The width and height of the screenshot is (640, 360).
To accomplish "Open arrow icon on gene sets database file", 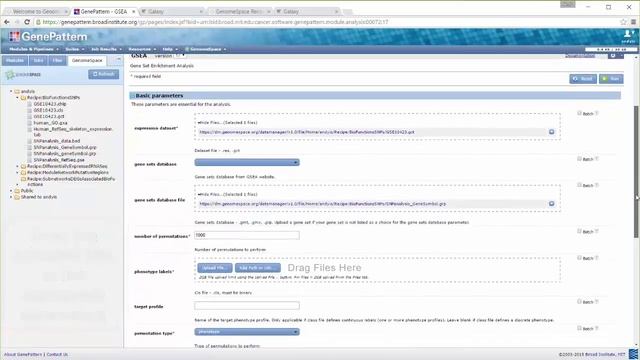I will [551, 203].
